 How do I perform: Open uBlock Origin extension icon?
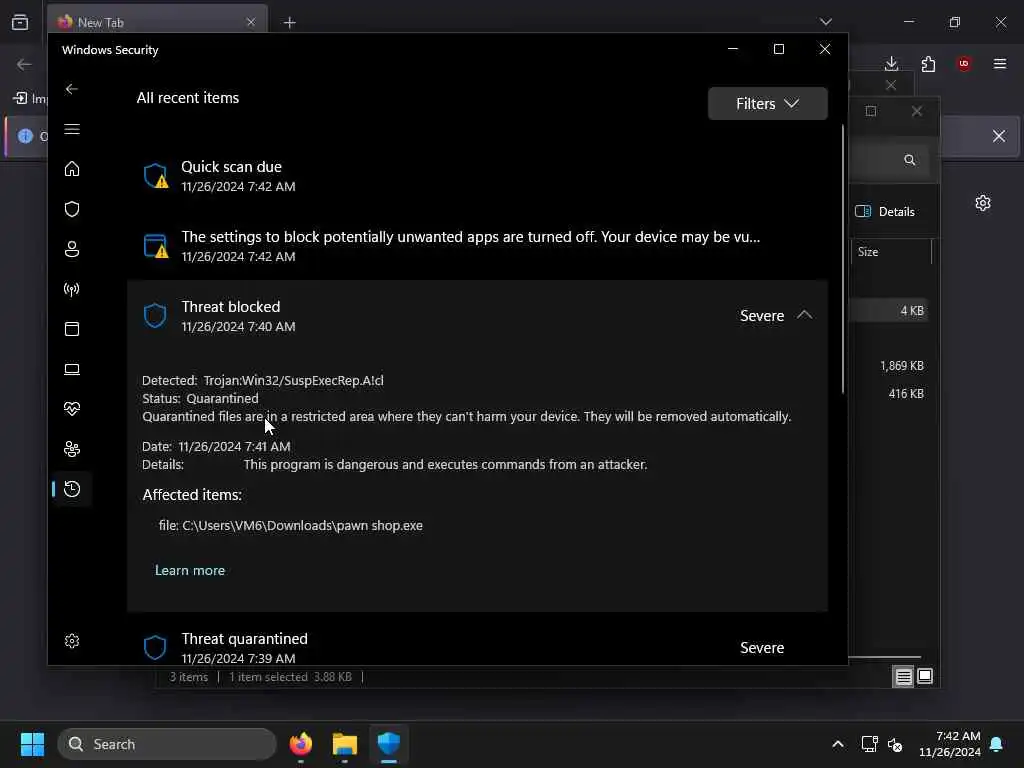click(x=964, y=63)
